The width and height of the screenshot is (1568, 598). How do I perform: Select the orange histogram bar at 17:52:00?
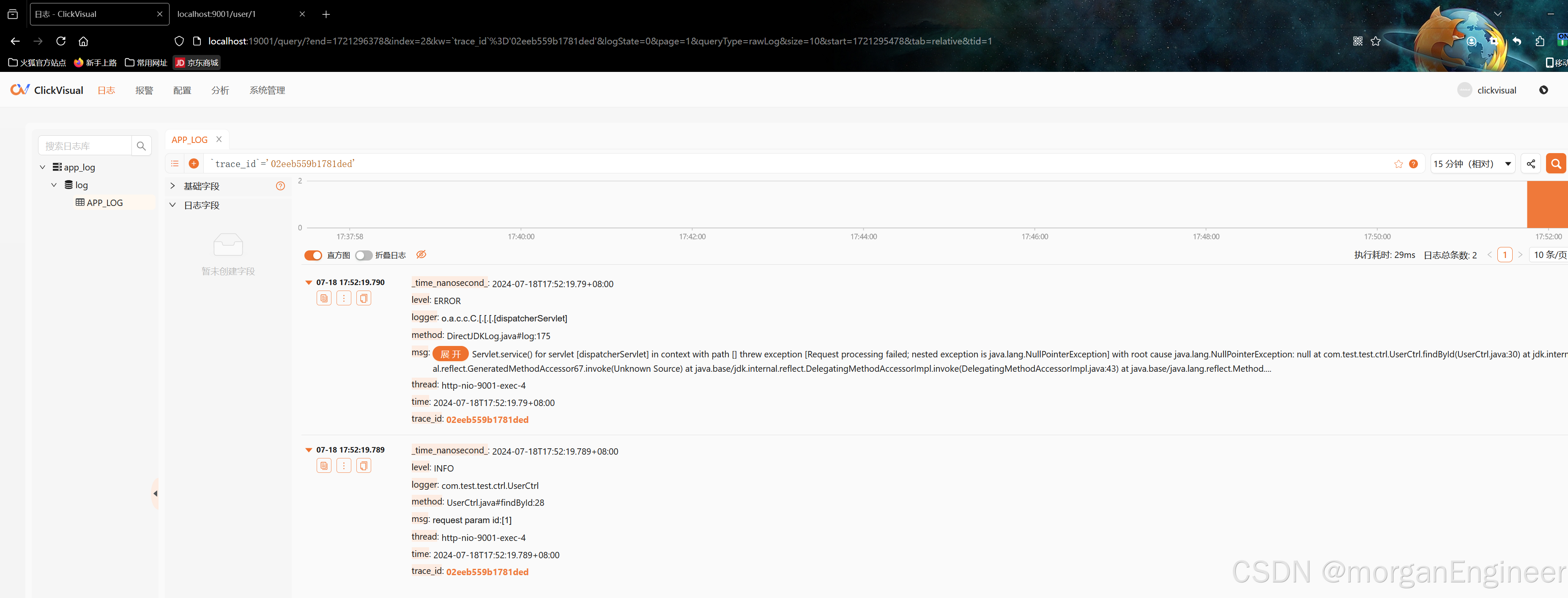(1547, 204)
